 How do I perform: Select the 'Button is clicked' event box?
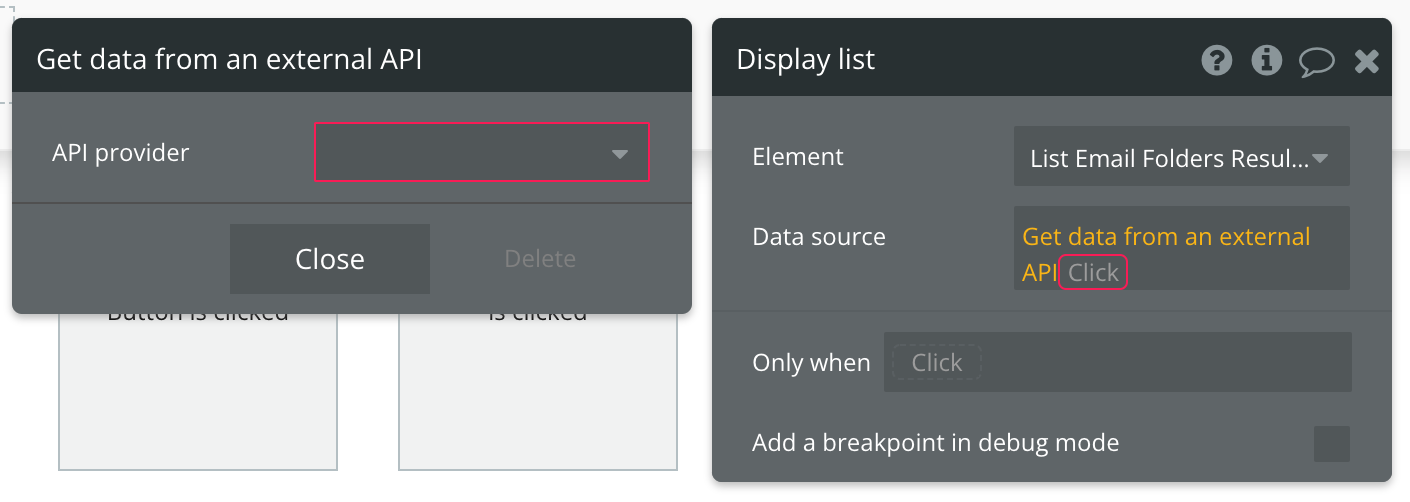[198, 390]
